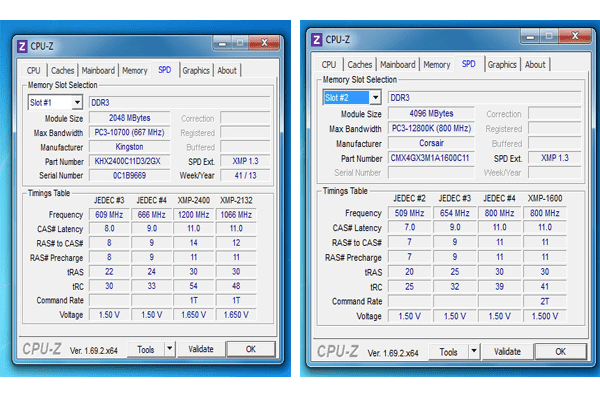The image size is (600, 400).
Task: Click OK in the left window
Action: [x=251, y=349]
